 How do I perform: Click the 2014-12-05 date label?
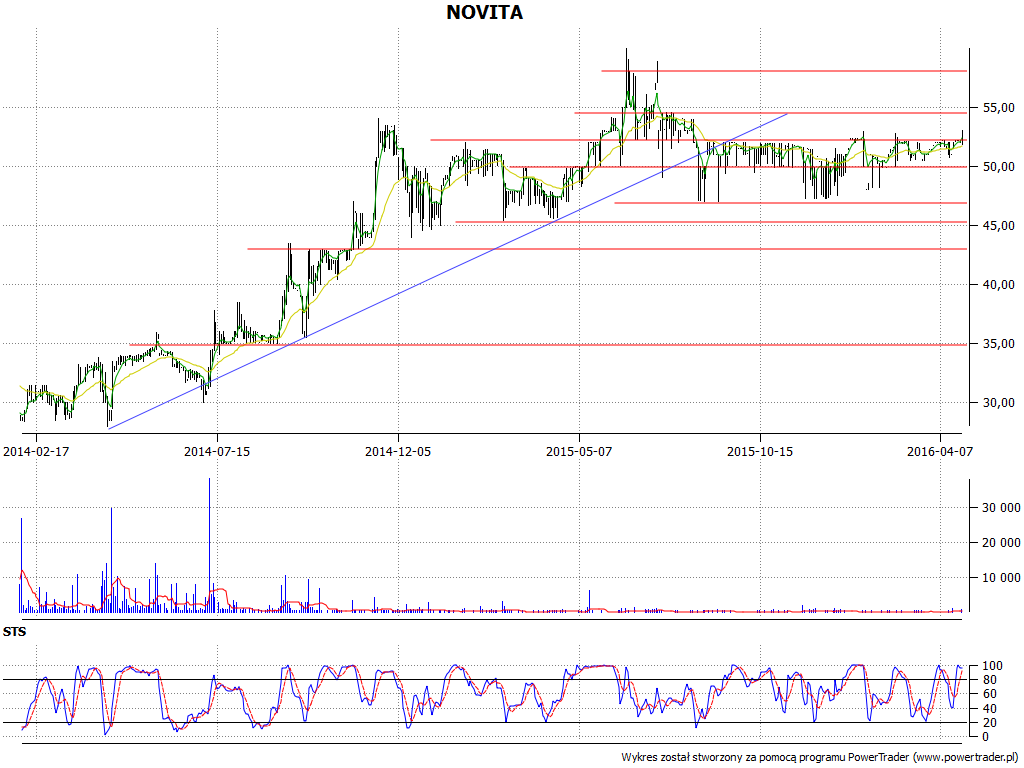398,451
